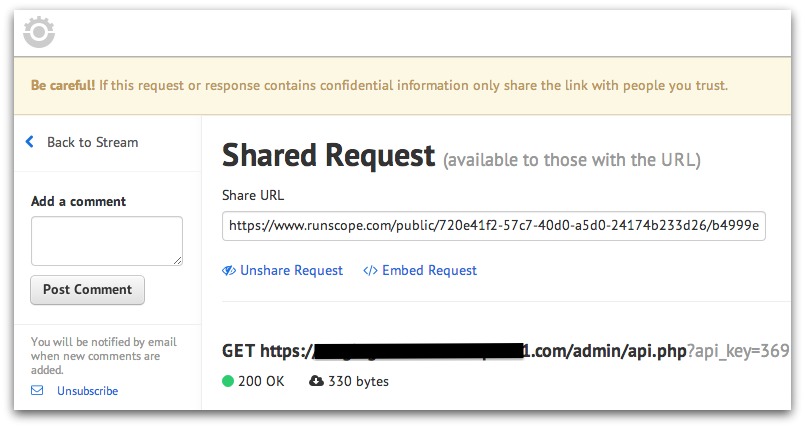Open the Back to Stream link
Image resolution: width=805 pixels, height=428 pixels.
(92, 142)
